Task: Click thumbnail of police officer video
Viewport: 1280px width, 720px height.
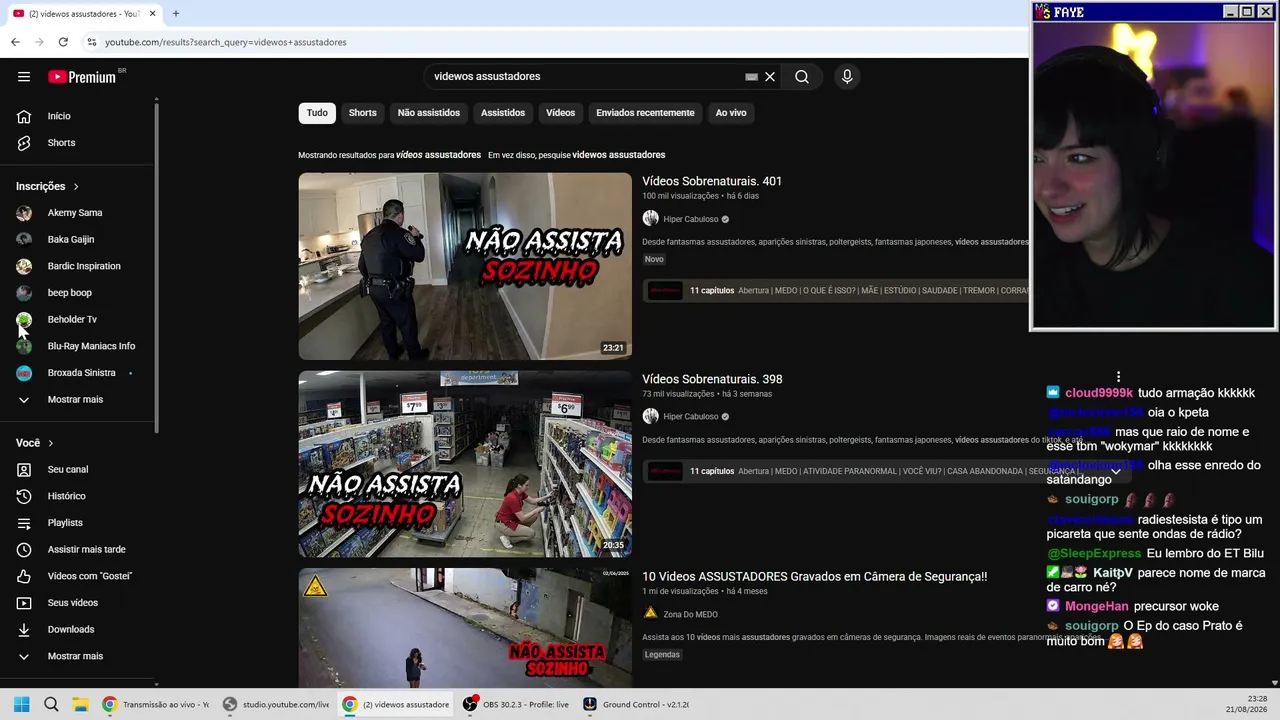Action: coord(465,266)
